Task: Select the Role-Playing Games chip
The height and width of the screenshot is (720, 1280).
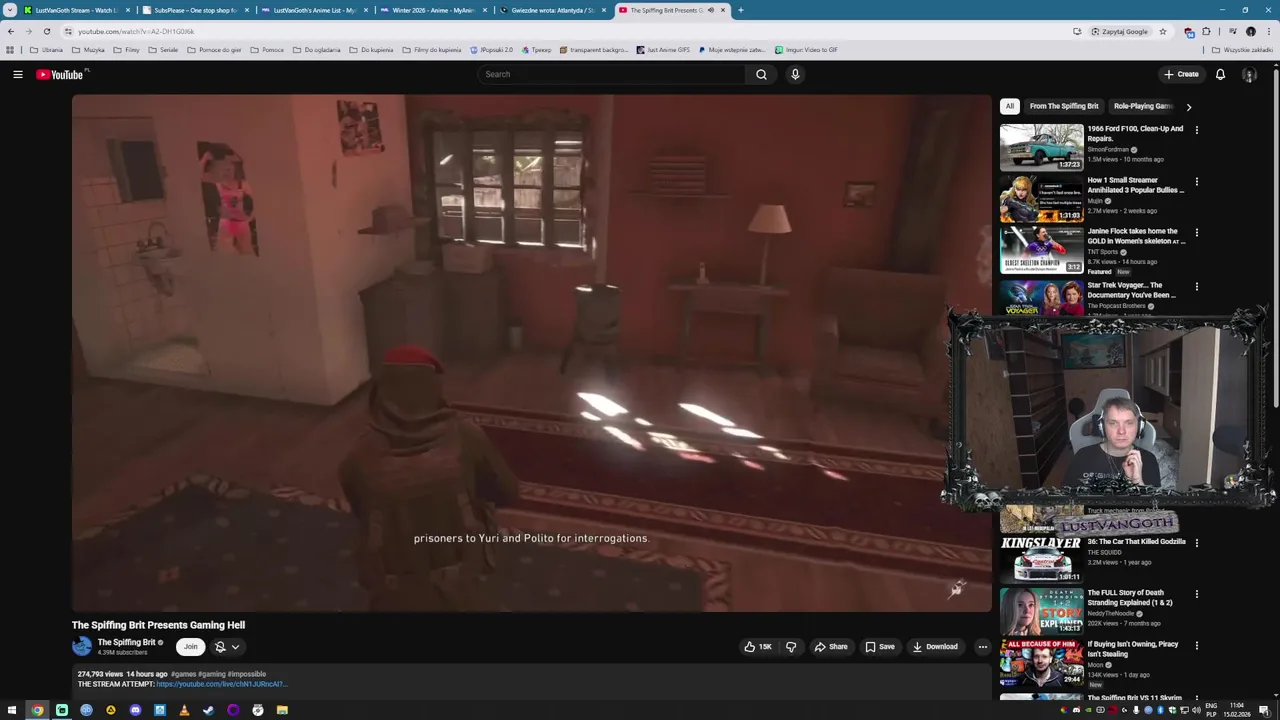Action: [x=1143, y=106]
